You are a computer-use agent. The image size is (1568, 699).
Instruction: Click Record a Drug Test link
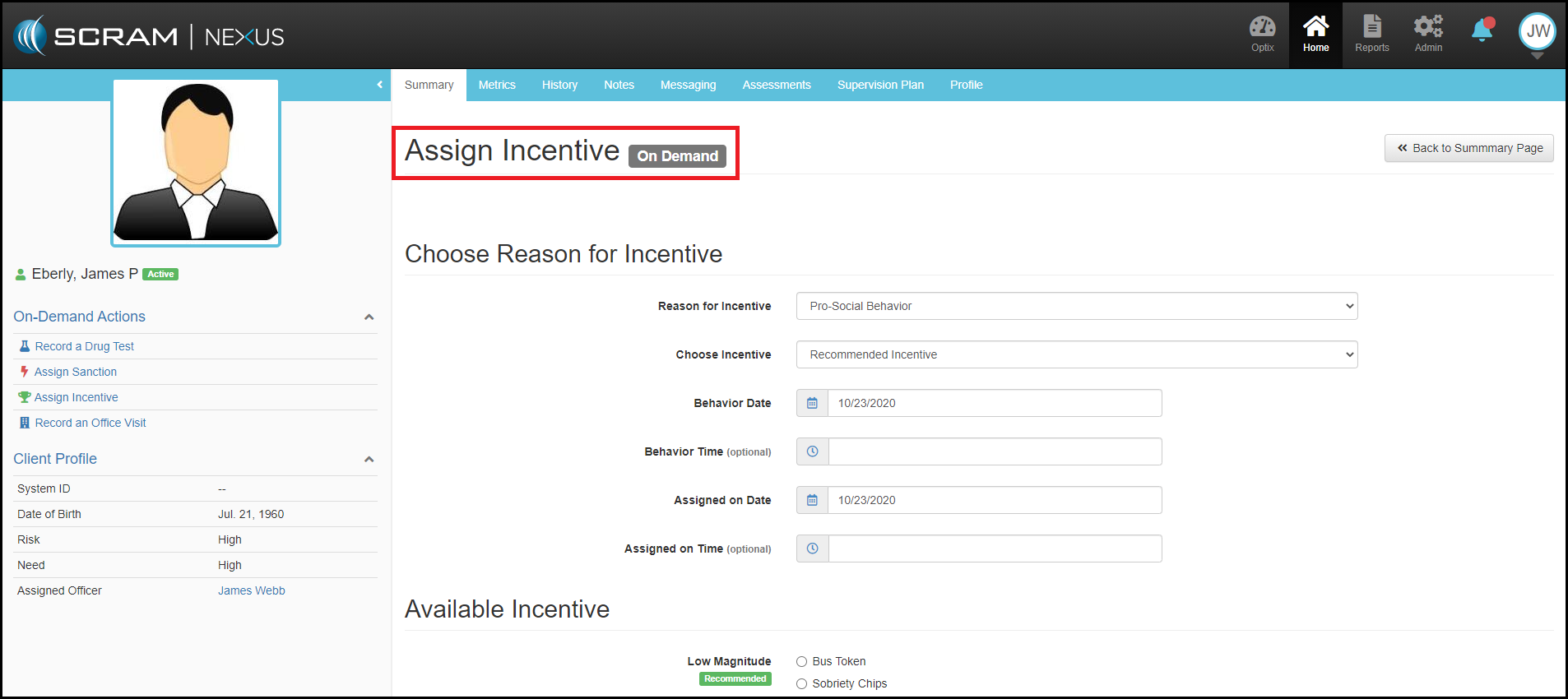(x=84, y=346)
